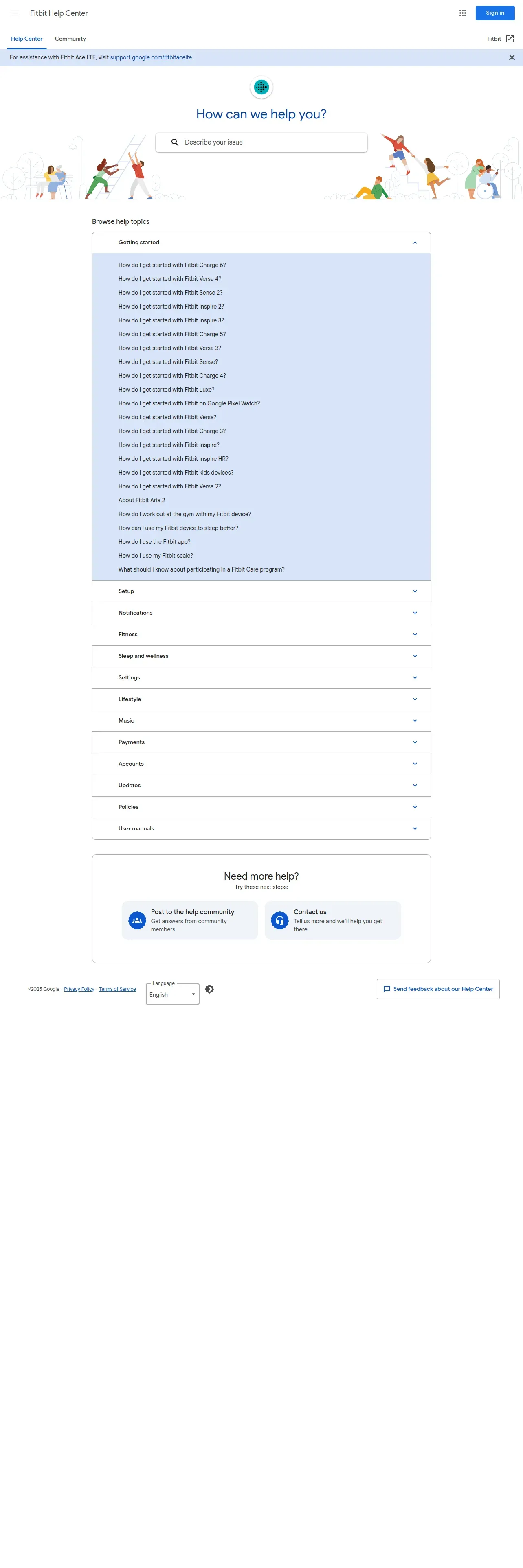The width and height of the screenshot is (523, 1568).
Task: Open the Privacy Policy link
Action: point(79,989)
